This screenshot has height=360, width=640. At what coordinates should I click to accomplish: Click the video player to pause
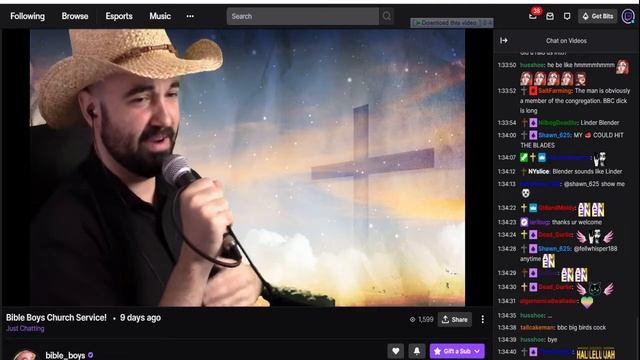pos(247,167)
